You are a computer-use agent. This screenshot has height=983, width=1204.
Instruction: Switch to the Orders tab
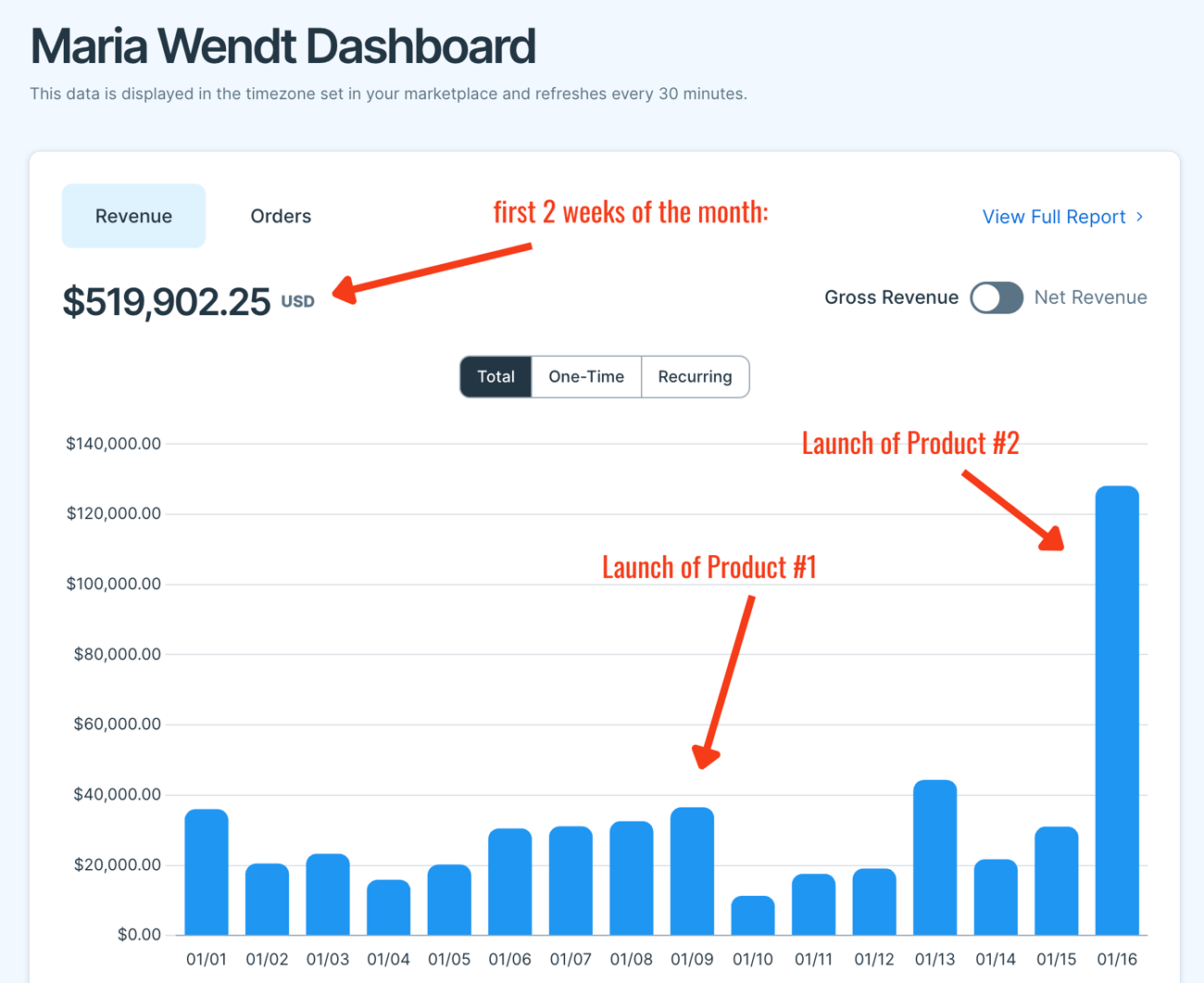[281, 216]
